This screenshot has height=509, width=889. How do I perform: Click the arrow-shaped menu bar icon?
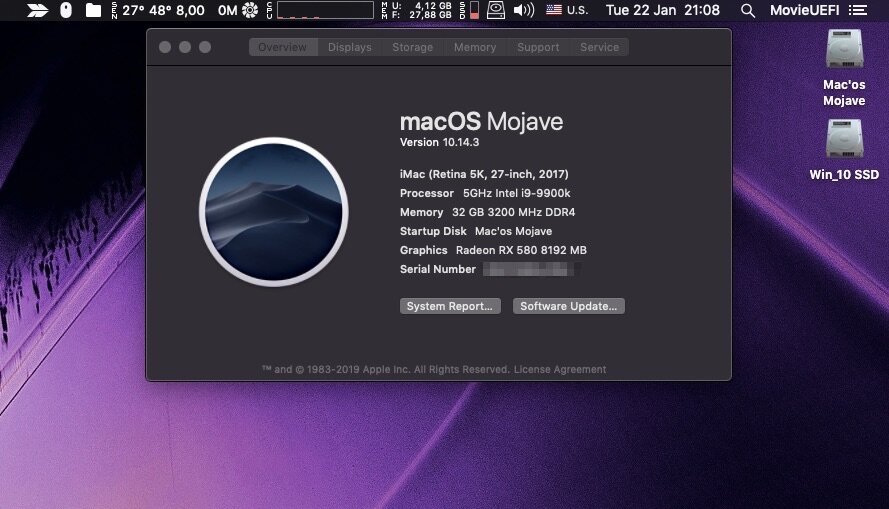click(37, 10)
